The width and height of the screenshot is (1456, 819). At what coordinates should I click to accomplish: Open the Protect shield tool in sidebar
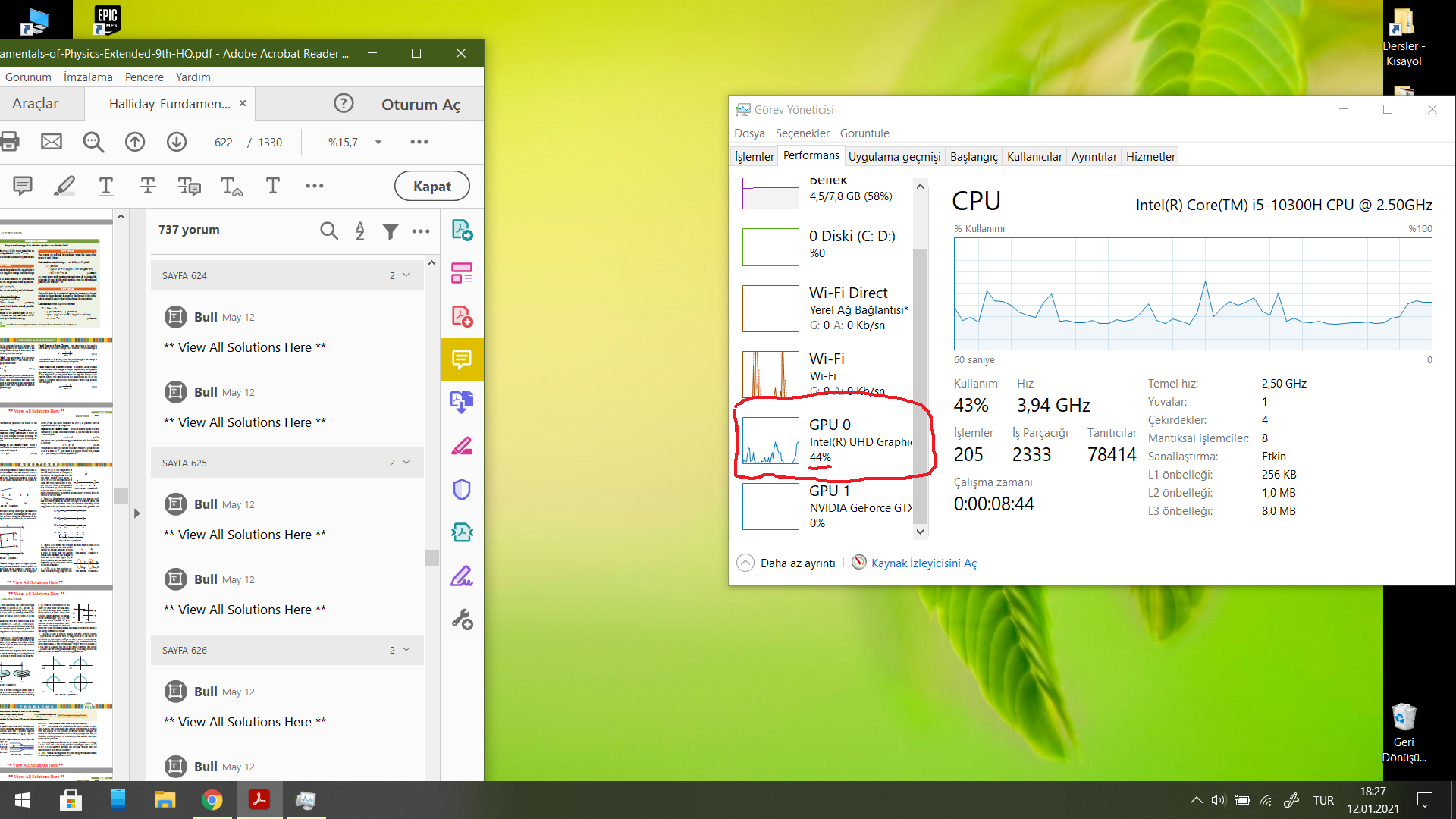point(462,489)
